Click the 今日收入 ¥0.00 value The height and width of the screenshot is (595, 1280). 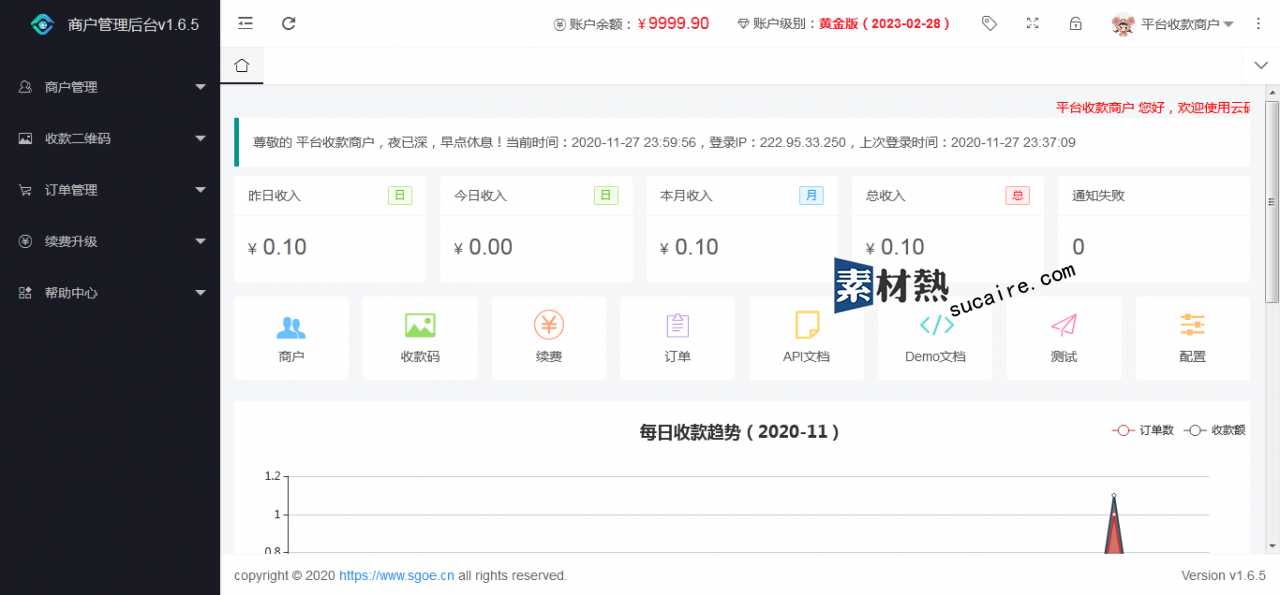[x=483, y=247]
